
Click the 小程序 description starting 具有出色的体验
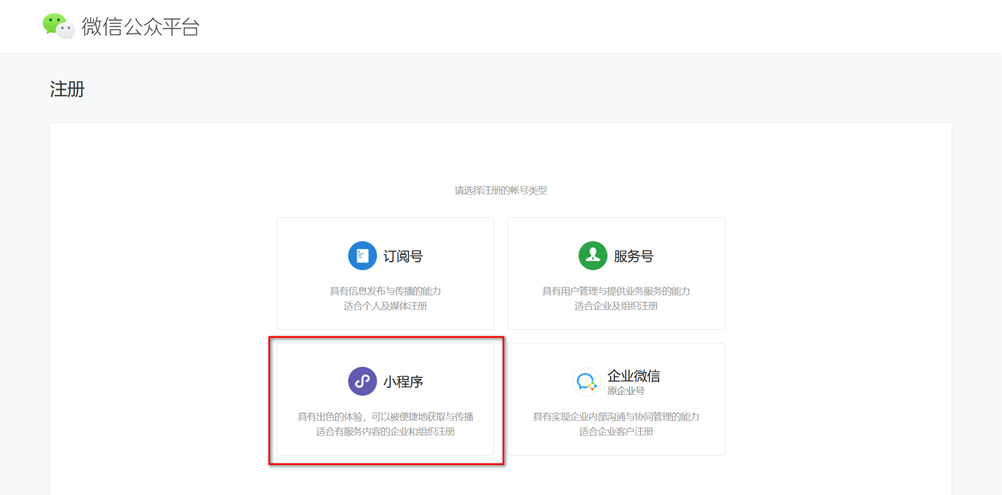point(385,417)
